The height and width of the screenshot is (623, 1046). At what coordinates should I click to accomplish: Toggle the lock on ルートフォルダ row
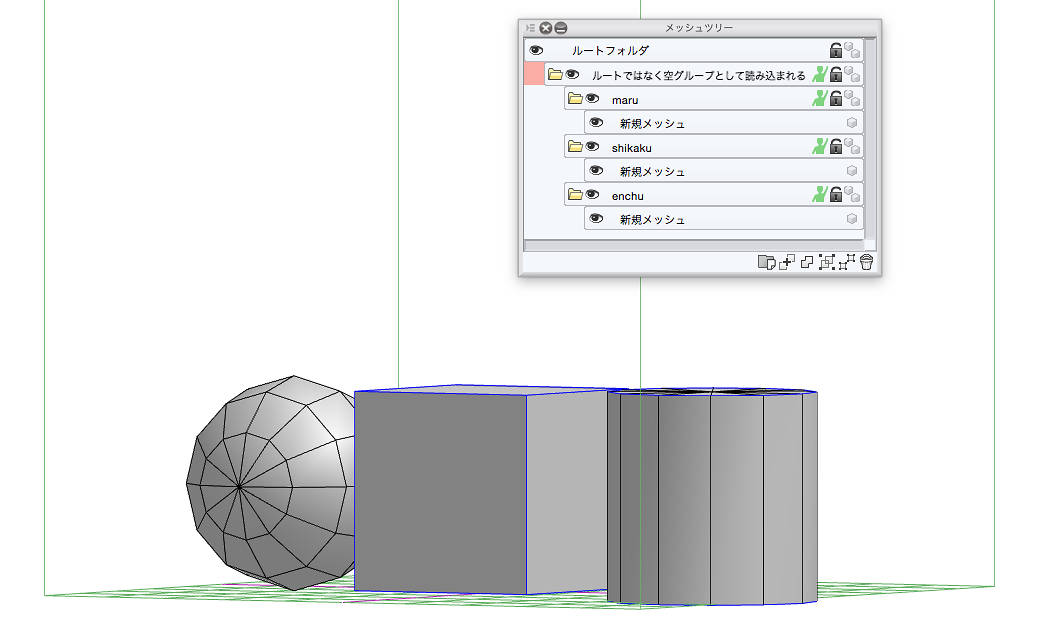coord(836,50)
